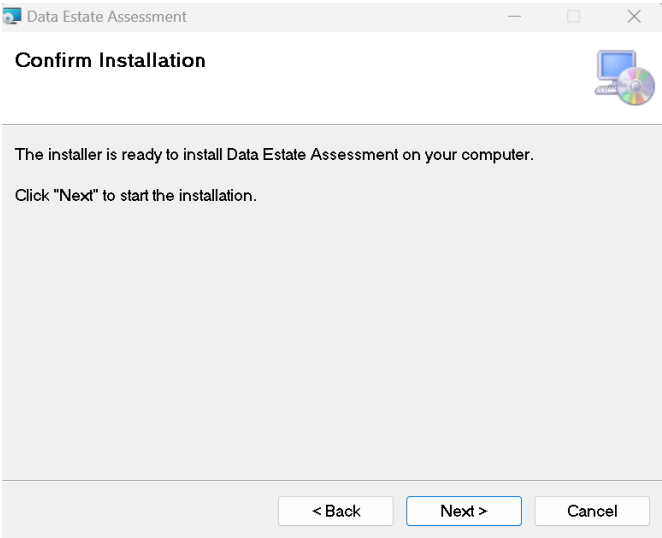Select the Confirm Installation heading
Image resolution: width=662 pixels, height=538 pixels.
[110, 60]
